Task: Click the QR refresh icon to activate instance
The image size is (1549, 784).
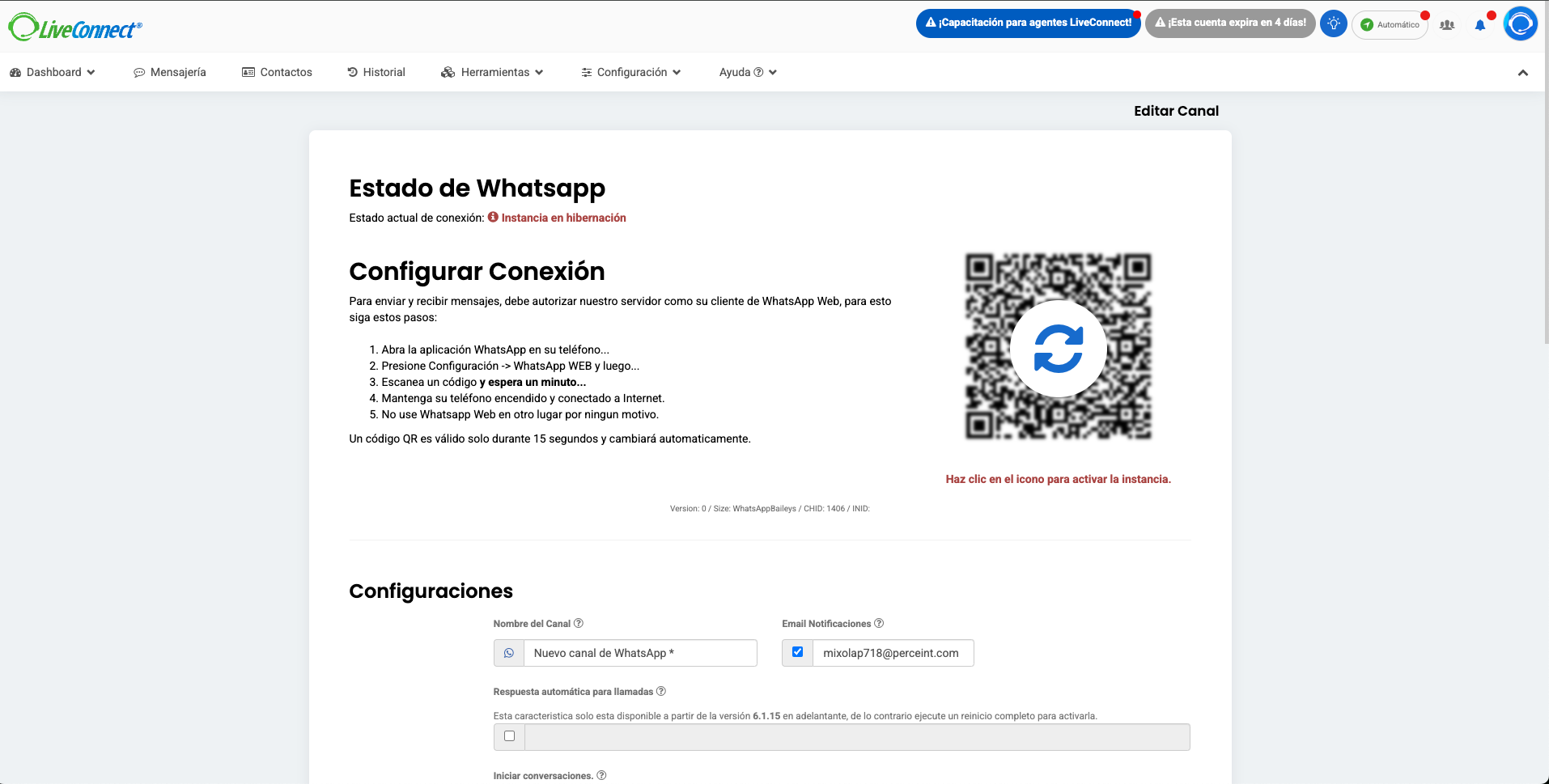Action: (x=1058, y=349)
